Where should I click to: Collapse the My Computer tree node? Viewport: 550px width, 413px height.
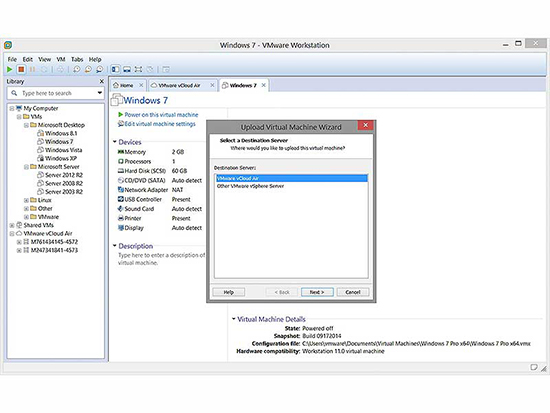click(12, 108)
